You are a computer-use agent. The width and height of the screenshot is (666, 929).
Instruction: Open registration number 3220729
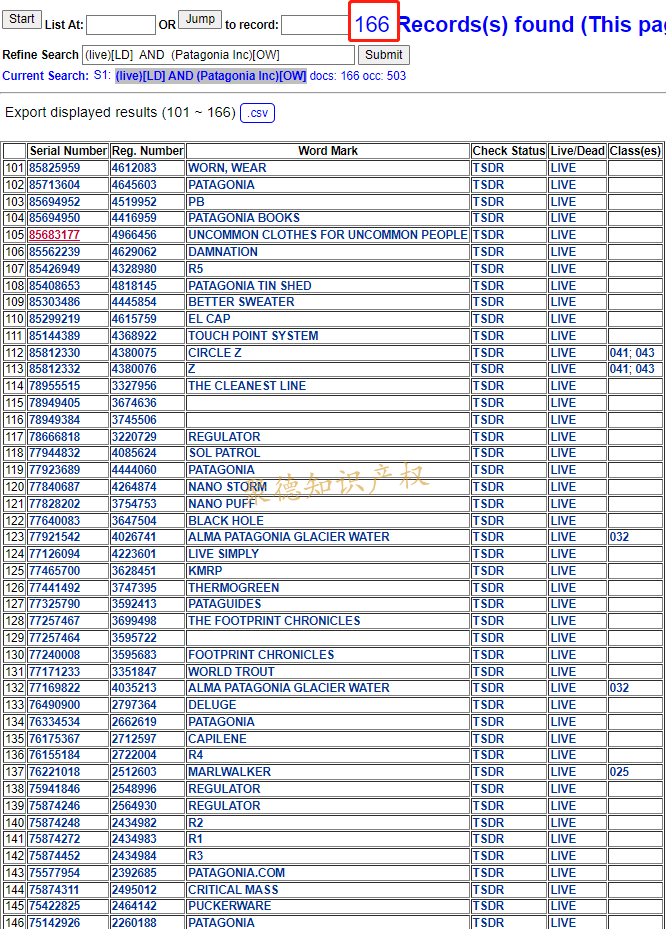[x=135, y=437]
